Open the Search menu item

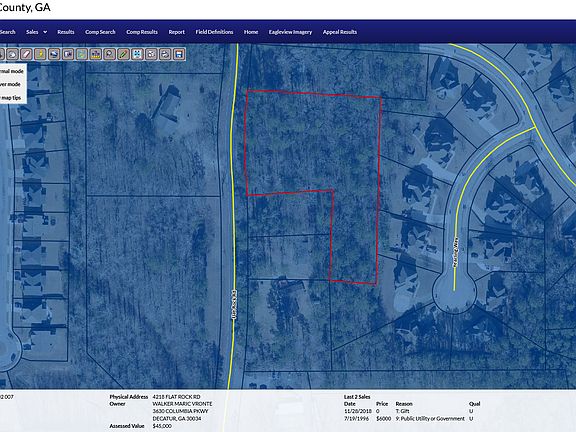[x=8, y=32]
